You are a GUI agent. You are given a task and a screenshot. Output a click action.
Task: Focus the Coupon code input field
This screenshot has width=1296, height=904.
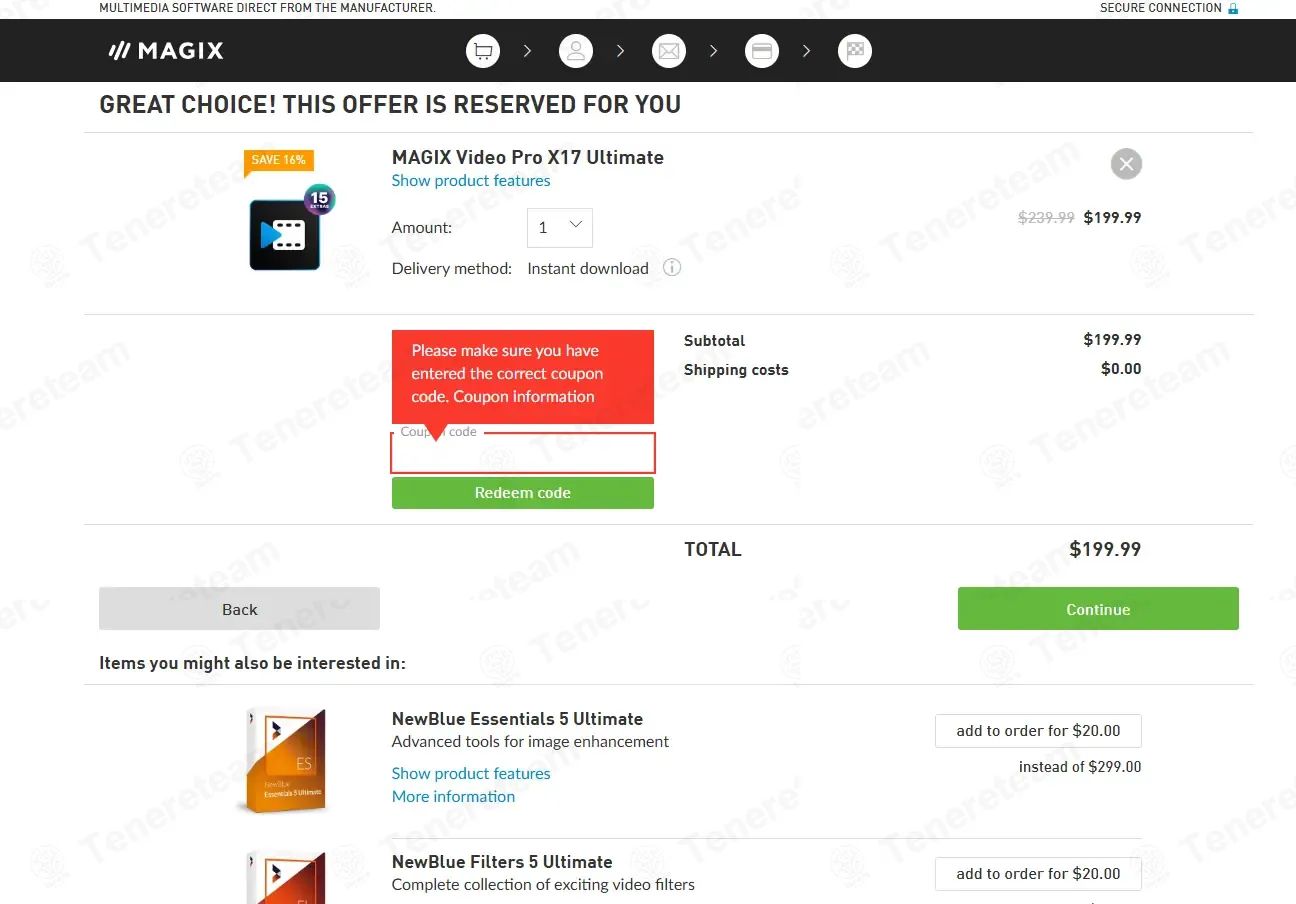tap(523, 453)
